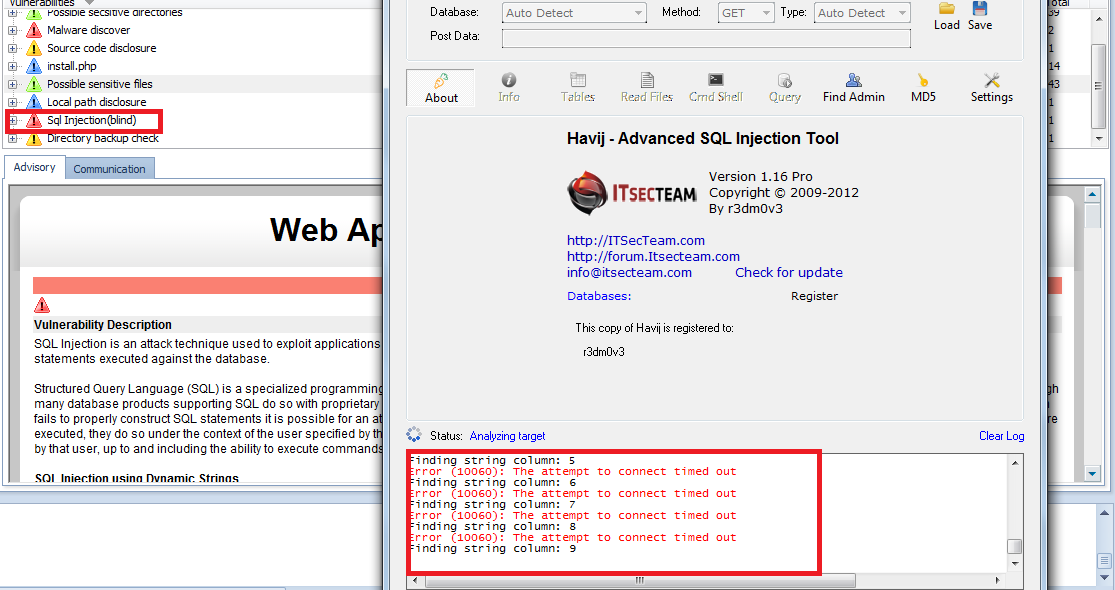
Task: Click the Databases: link
Action: pyautogui.click(x=599, y=296)
